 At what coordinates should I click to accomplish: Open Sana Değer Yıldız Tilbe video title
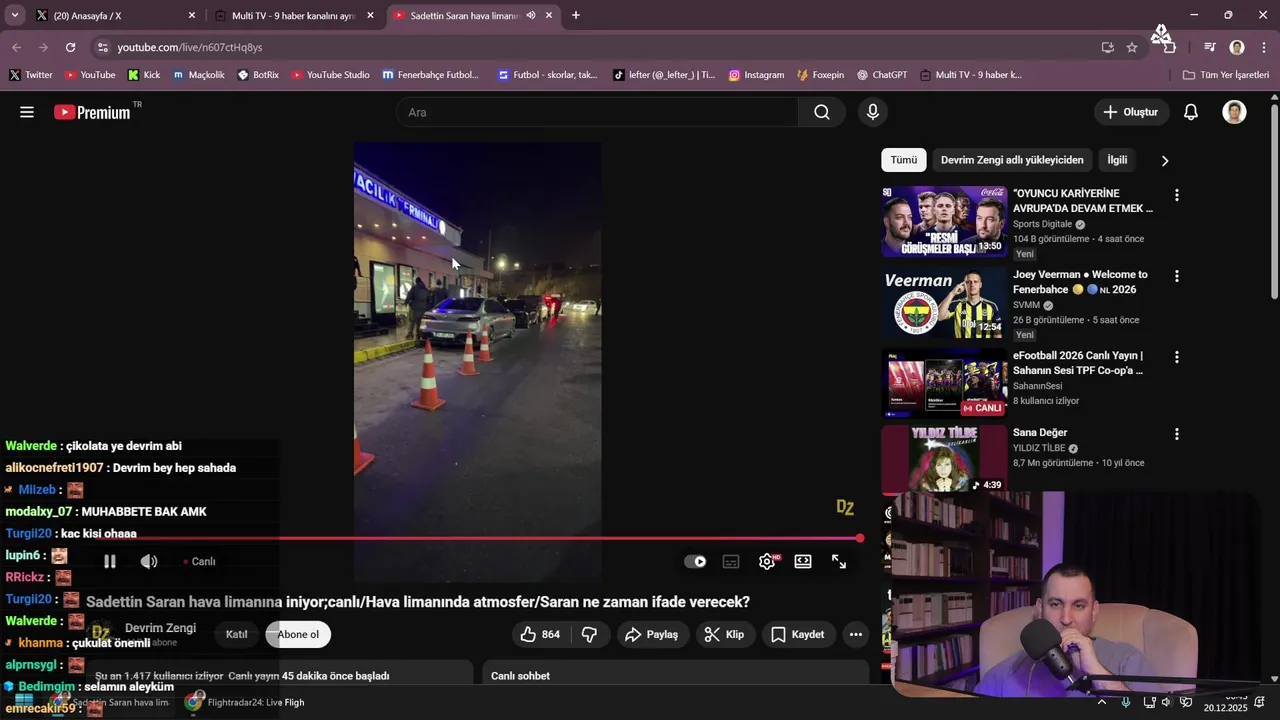[x=1040, y=433]
